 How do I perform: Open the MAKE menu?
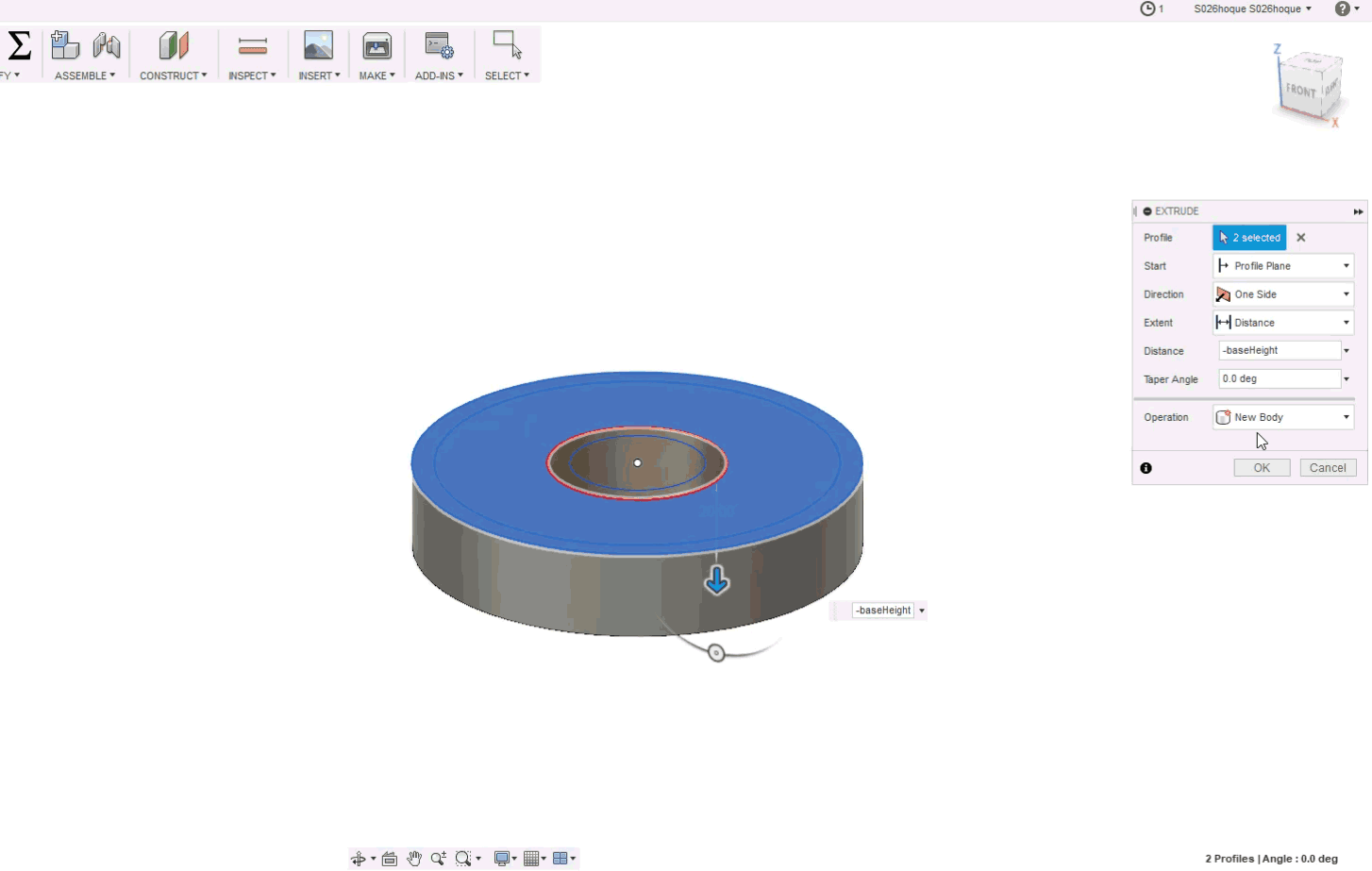click(x=376, y=75)
